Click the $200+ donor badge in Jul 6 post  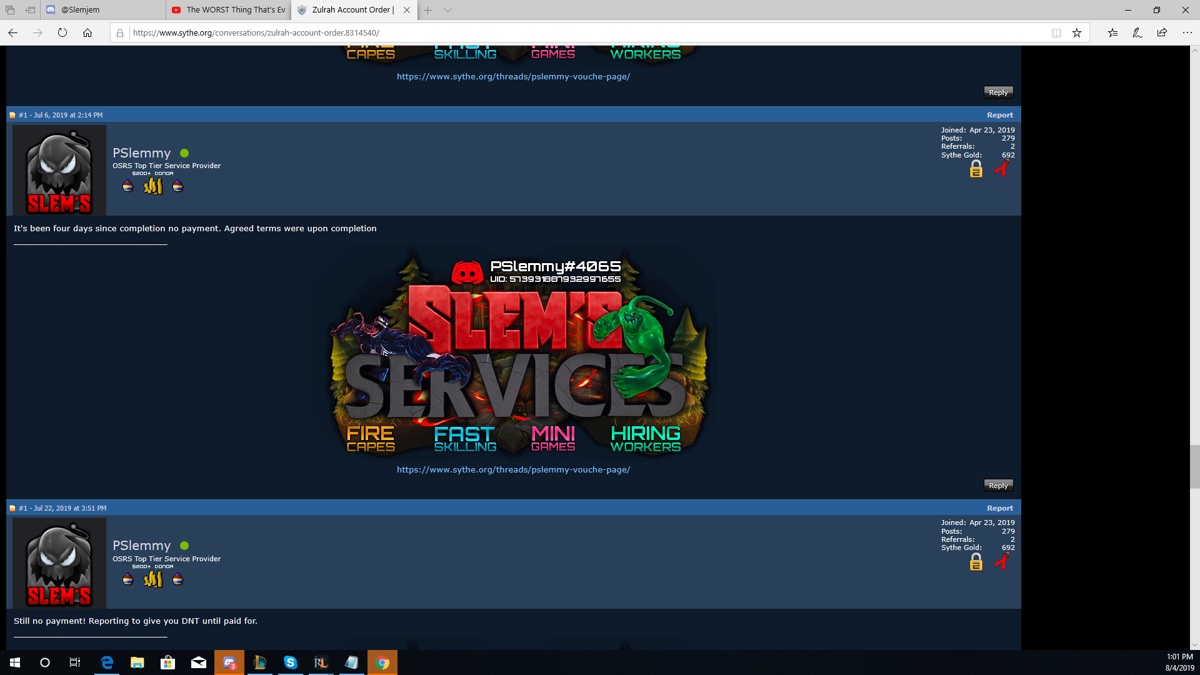[x=153, y=184]
